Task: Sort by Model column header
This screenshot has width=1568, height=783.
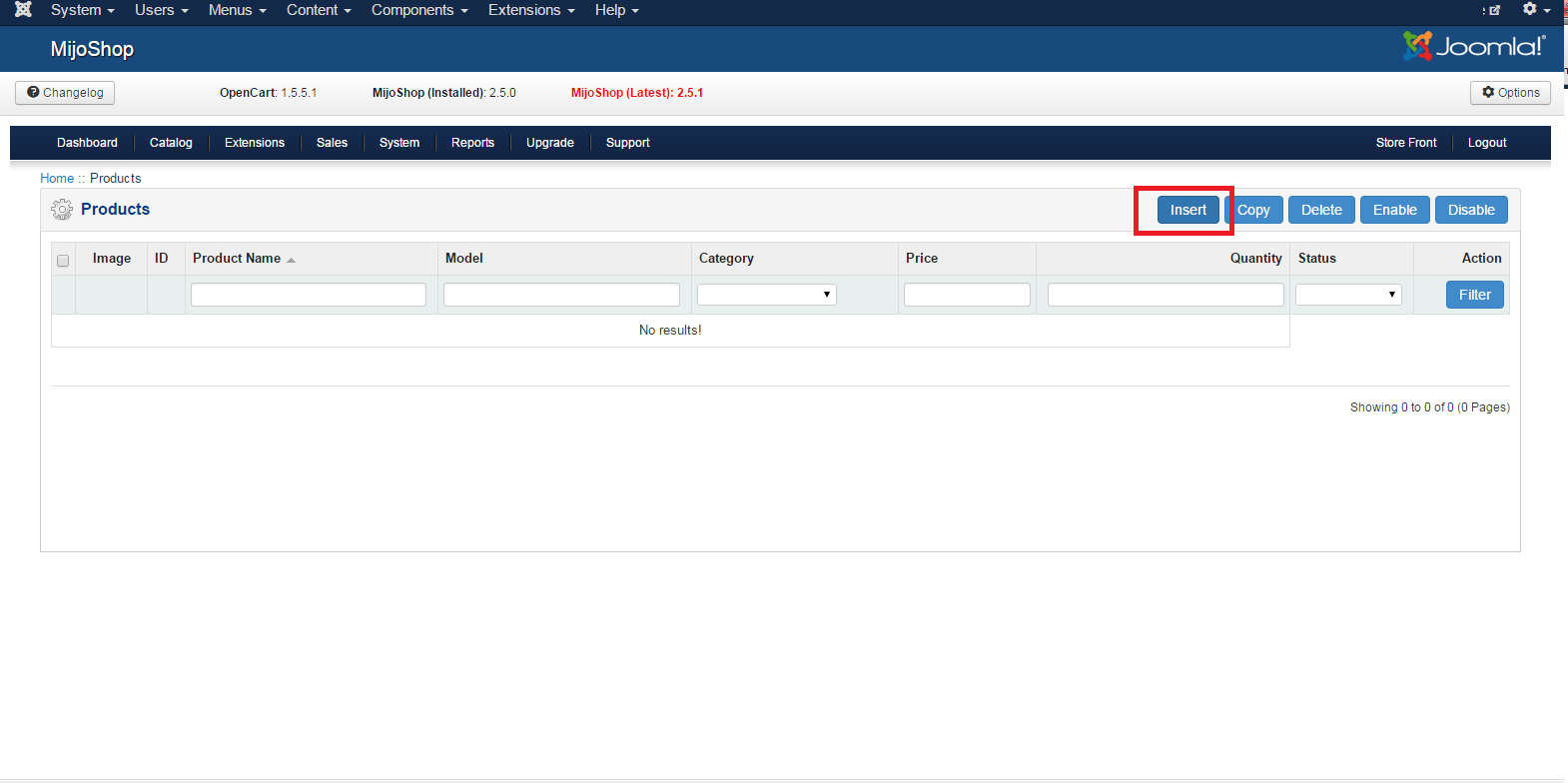Action: click(x=464, y=258)
